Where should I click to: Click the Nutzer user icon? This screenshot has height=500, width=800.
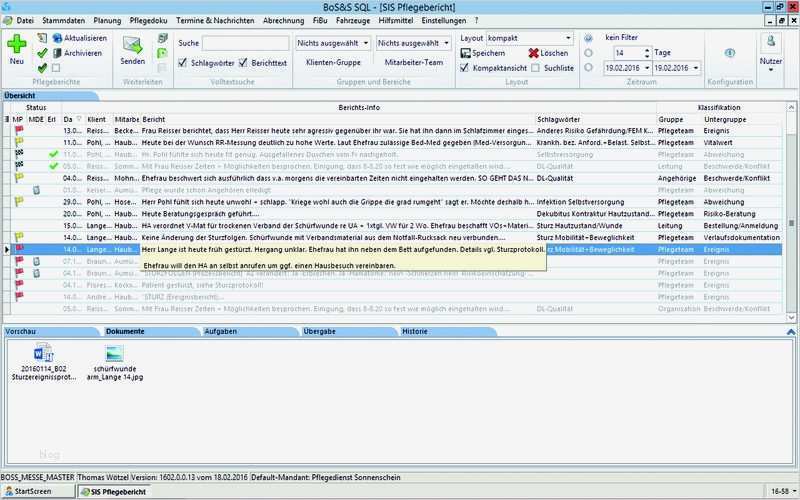pos(770,42)
